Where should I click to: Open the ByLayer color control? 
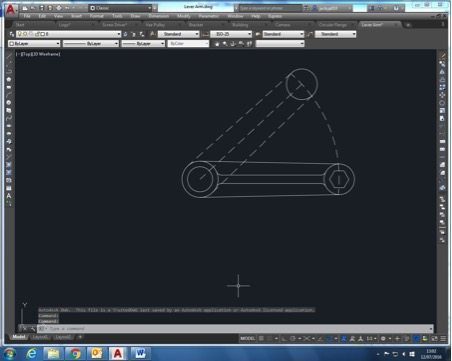point(34,44)
